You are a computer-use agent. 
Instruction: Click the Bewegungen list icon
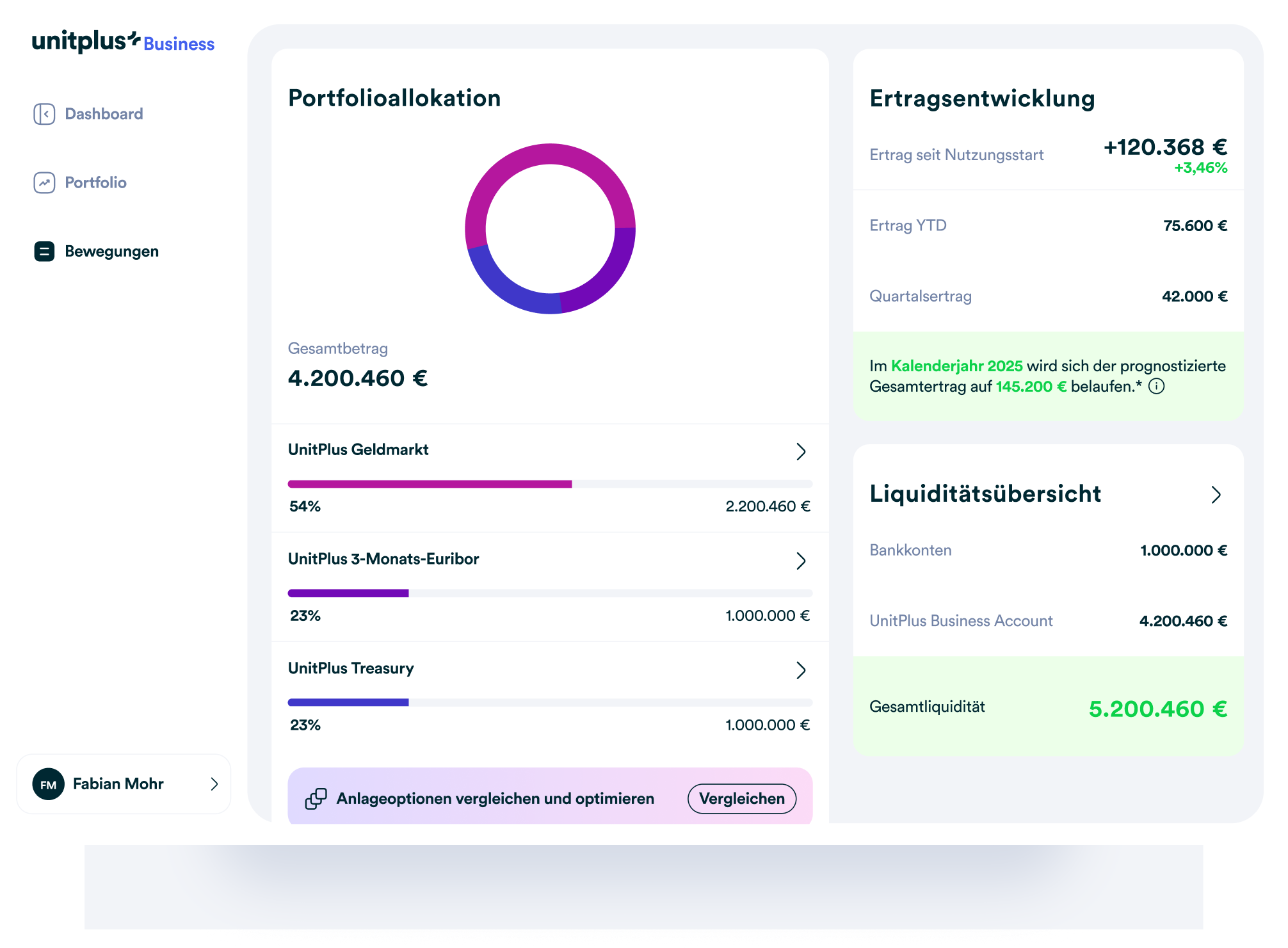click(44, 252)
